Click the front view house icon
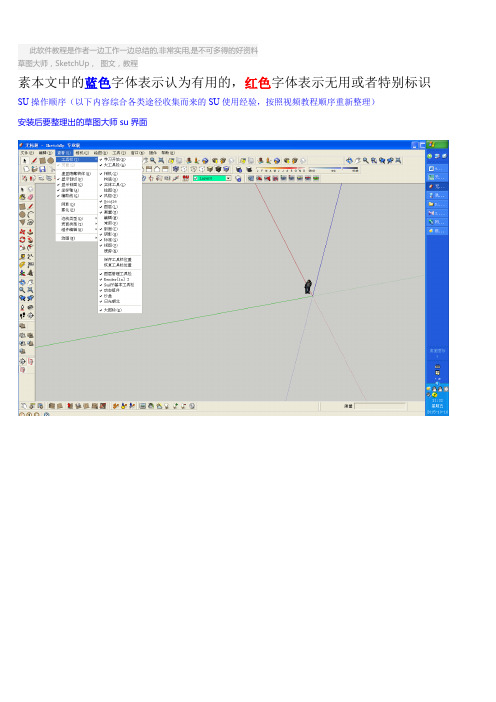This screenshot has height=702, width=496. (157, 169)
